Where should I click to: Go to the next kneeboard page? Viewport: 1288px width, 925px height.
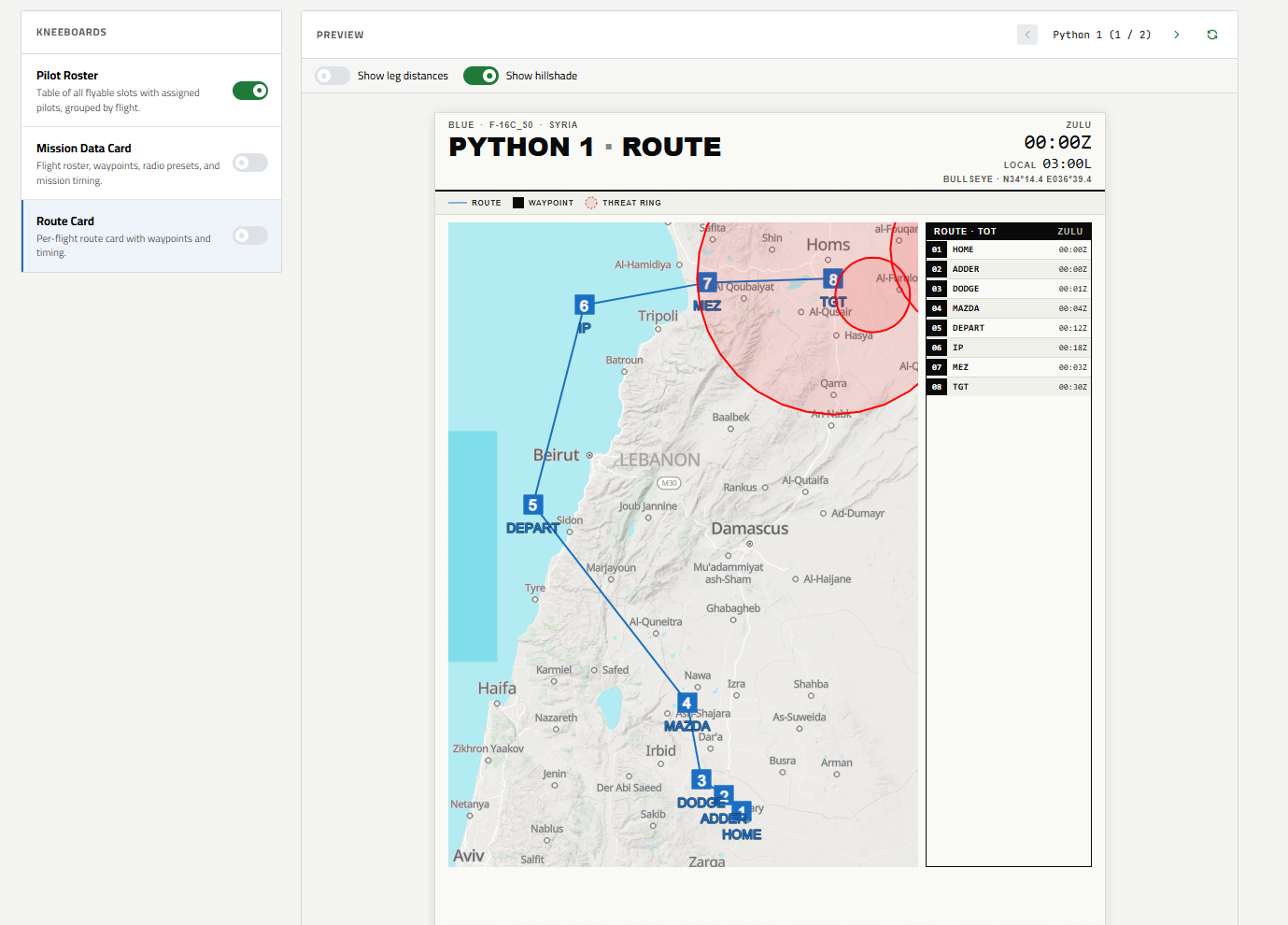1177,35
